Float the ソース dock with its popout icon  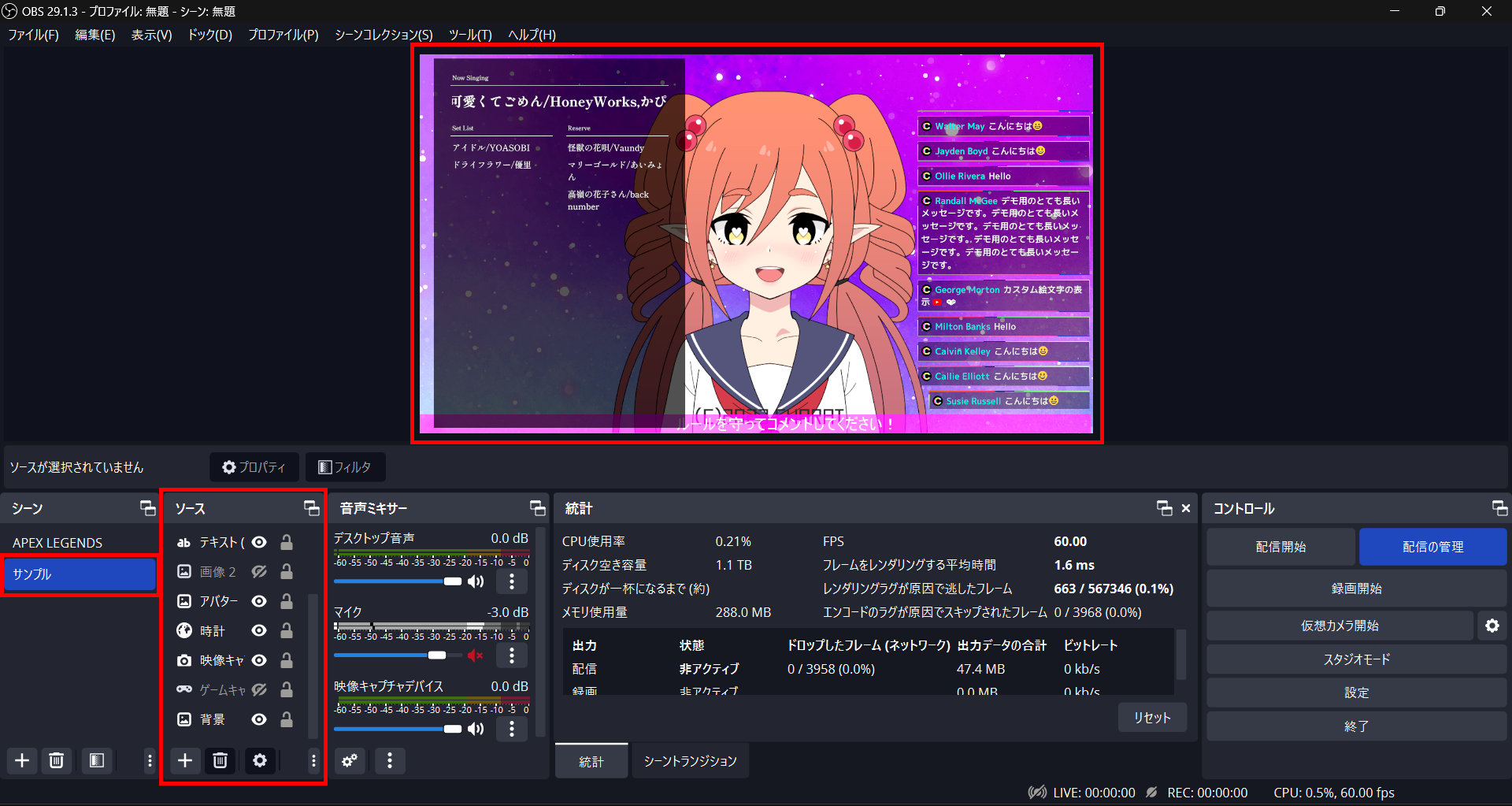[312, 508]
